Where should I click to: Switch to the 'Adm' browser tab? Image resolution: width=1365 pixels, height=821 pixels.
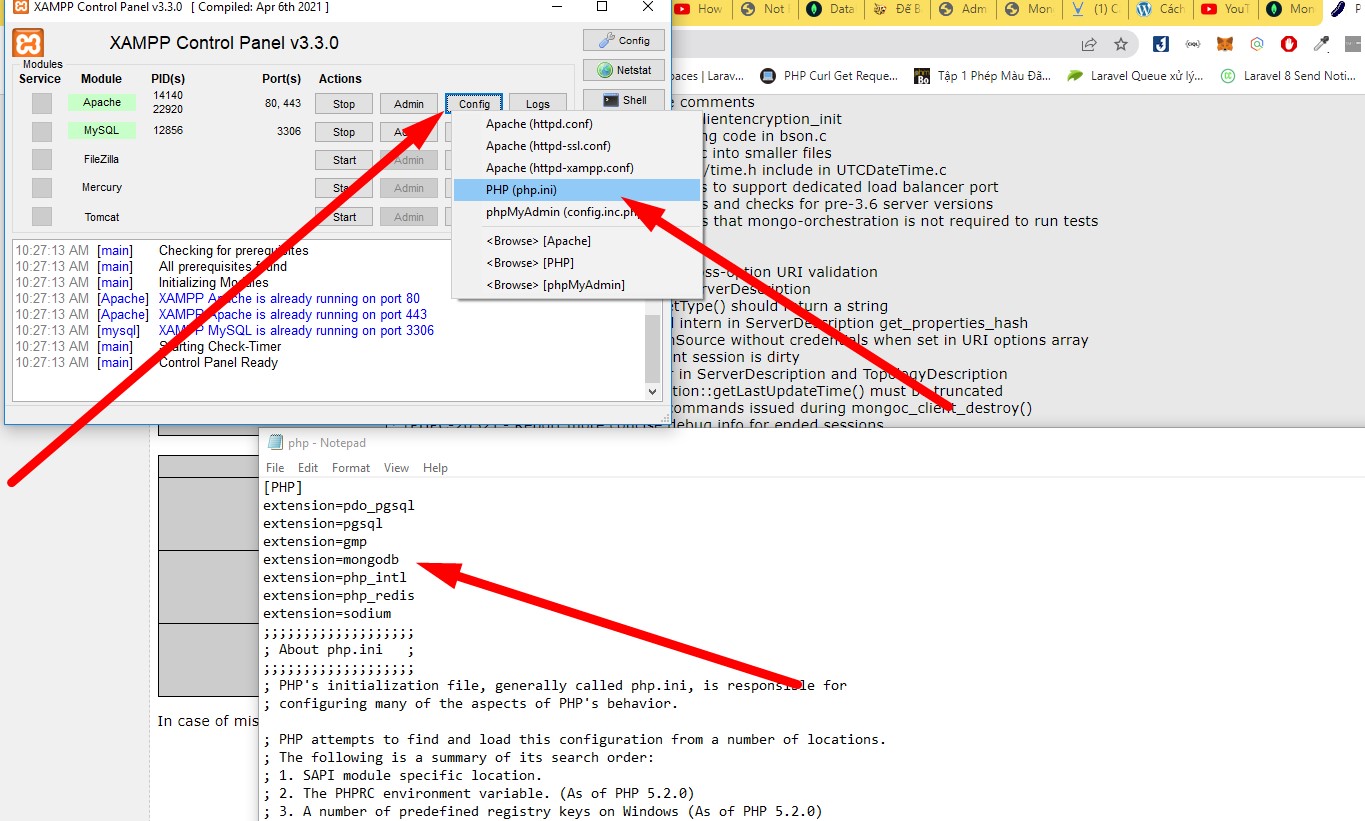coord(962,9)
